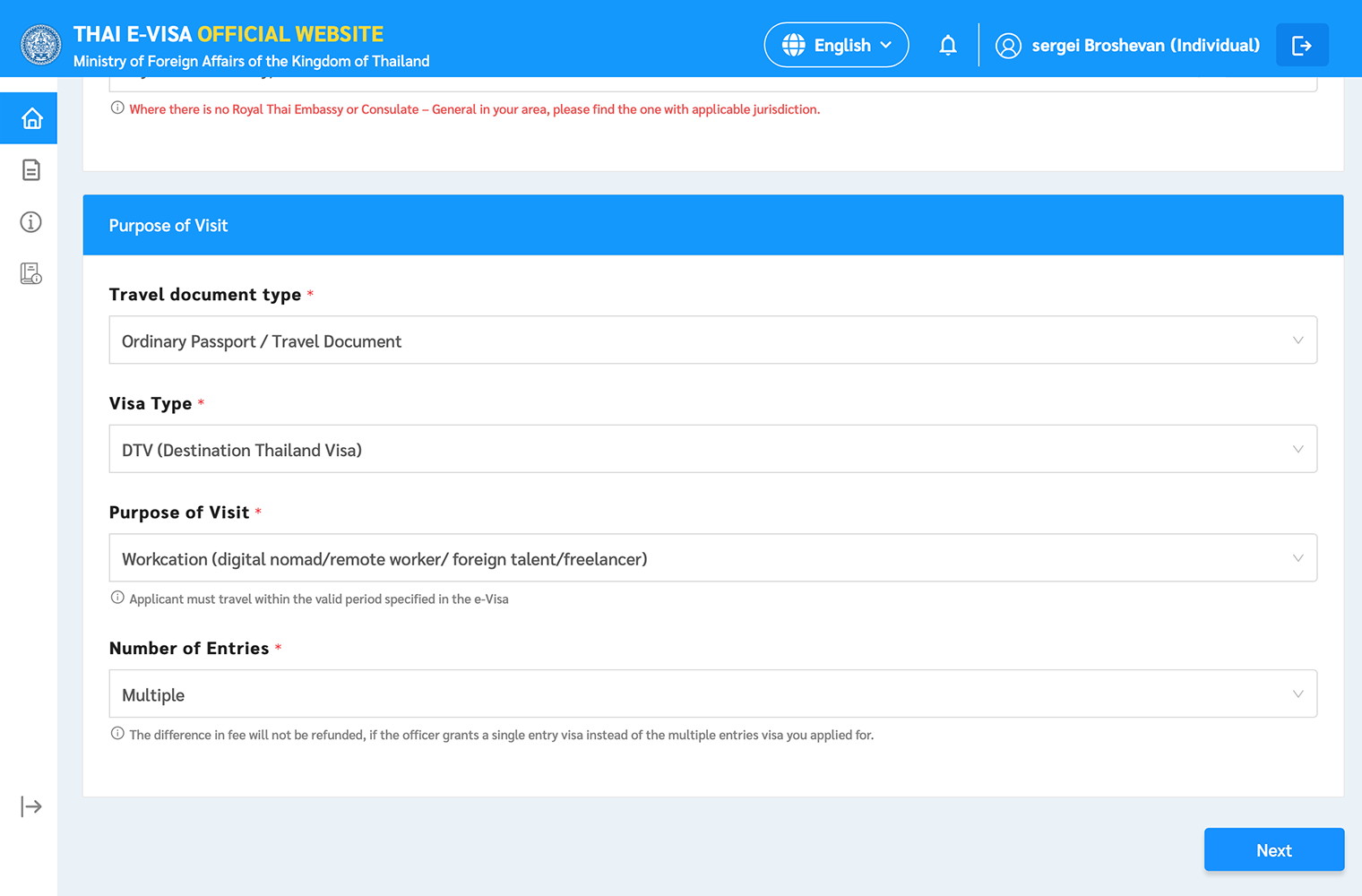Image resolution: width=1362 pixels, height=896 pixels.
Task: Open Number of Entries Multiple dropdown
Action: (x=713, y=694)
